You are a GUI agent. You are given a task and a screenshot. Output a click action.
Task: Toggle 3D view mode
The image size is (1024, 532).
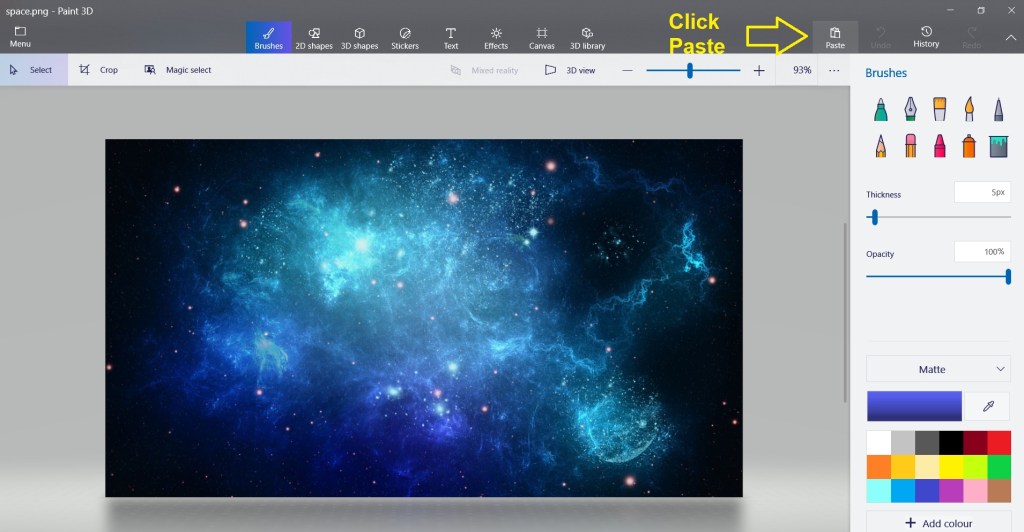point(570,70)
